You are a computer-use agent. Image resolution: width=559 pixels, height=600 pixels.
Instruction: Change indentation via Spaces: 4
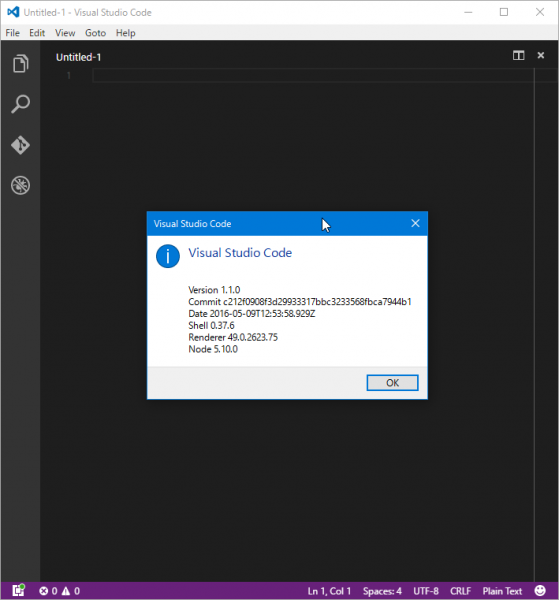click(382, 591)
